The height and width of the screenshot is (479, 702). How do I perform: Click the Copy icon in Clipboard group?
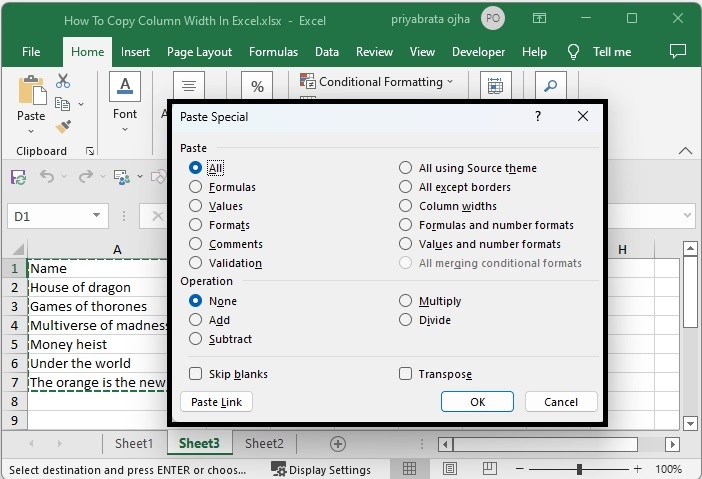(63, 104)
